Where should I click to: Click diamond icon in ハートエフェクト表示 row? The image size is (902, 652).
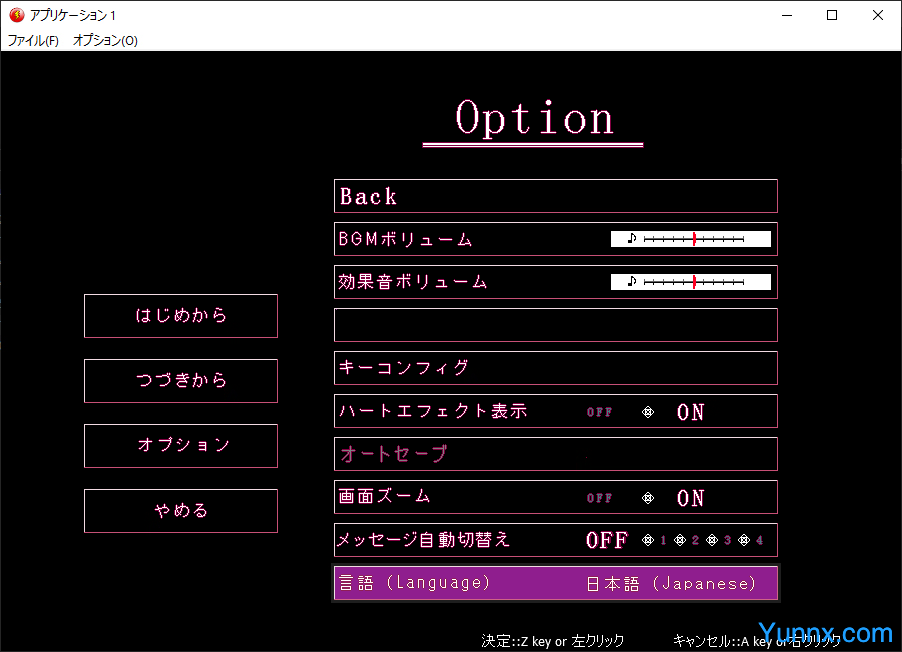(x=647, y=412)
